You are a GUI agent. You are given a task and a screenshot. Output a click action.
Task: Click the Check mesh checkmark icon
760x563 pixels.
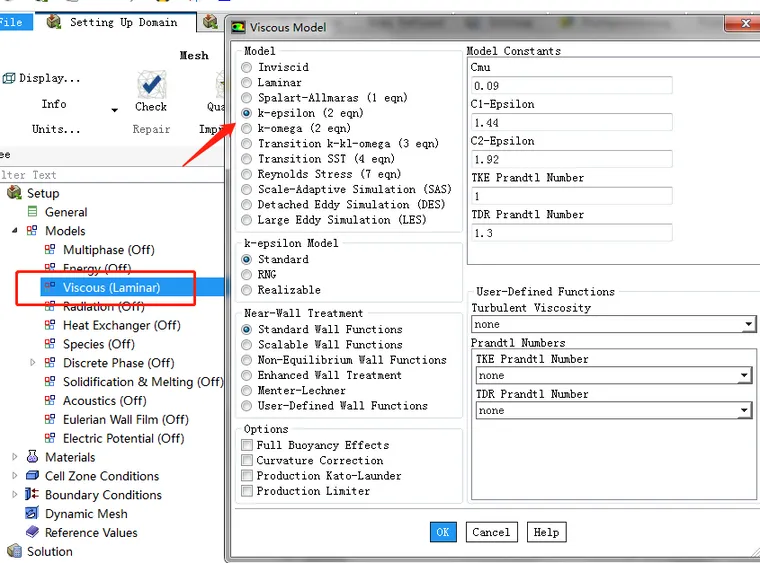(151, 84)
